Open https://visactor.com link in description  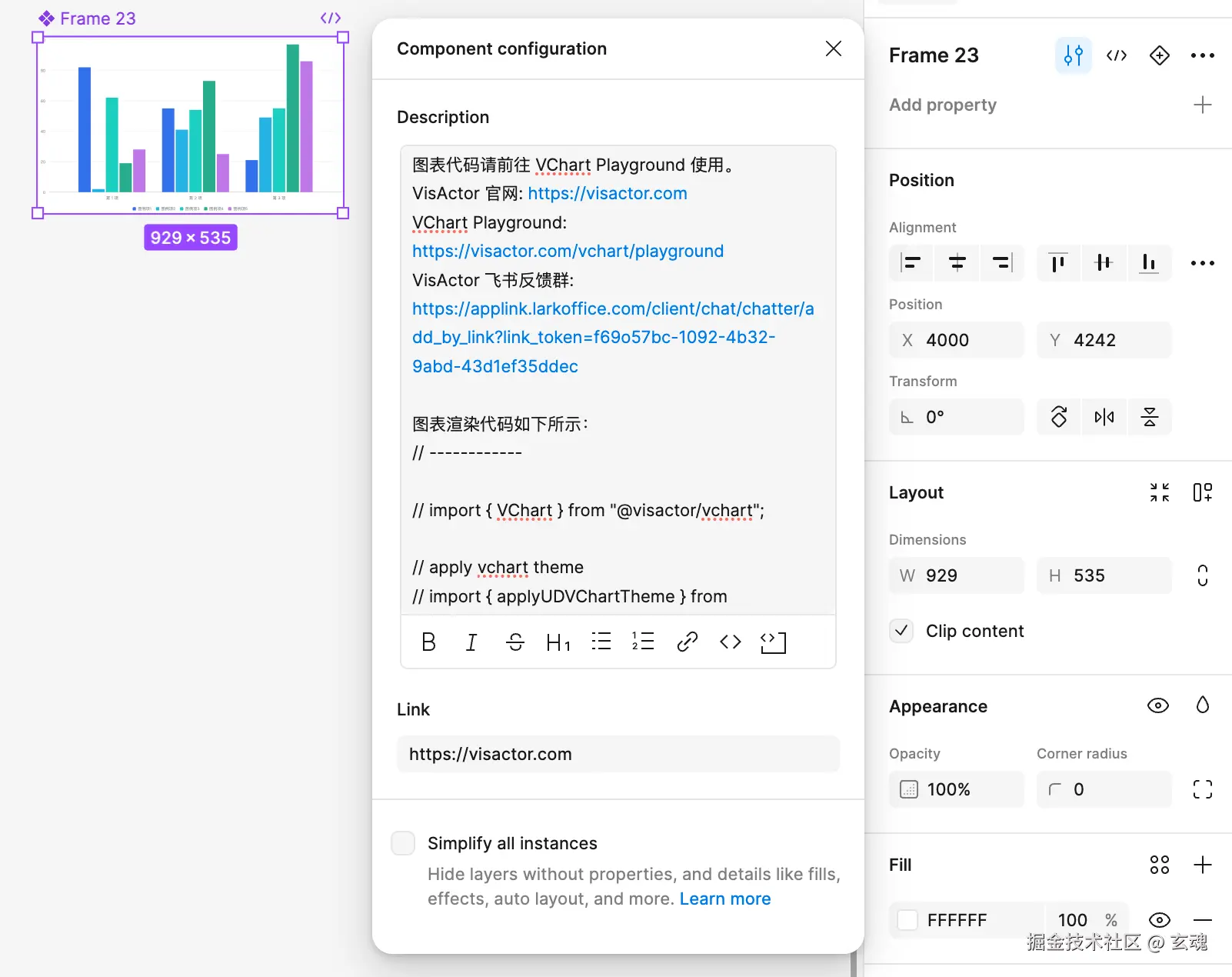point(608,193)
